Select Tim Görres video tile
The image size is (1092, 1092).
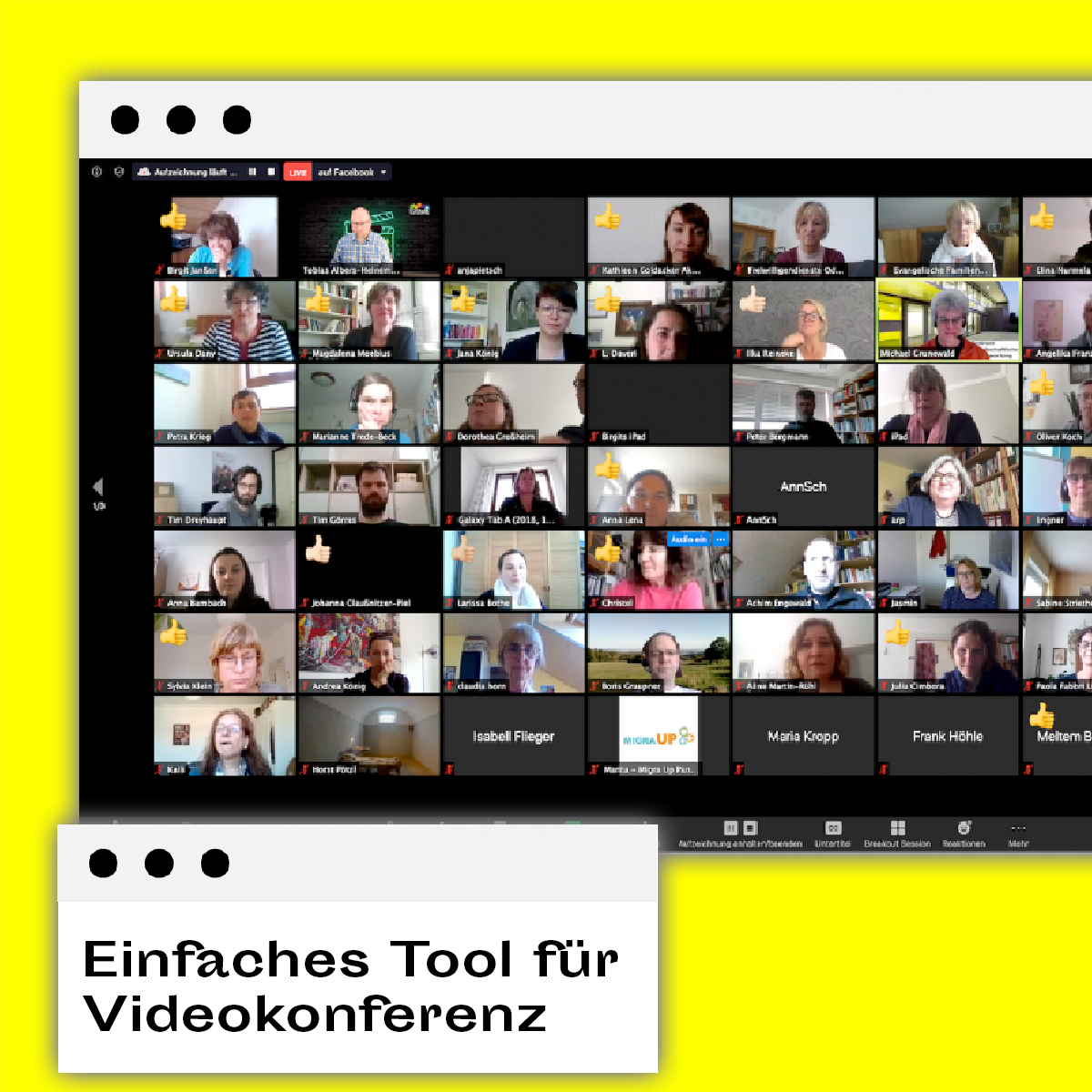coord(369,487)
